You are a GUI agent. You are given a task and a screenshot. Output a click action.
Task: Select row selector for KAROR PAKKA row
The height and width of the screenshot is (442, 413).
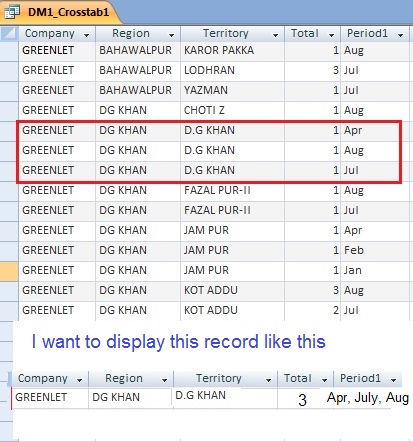(x=9, y=51)
